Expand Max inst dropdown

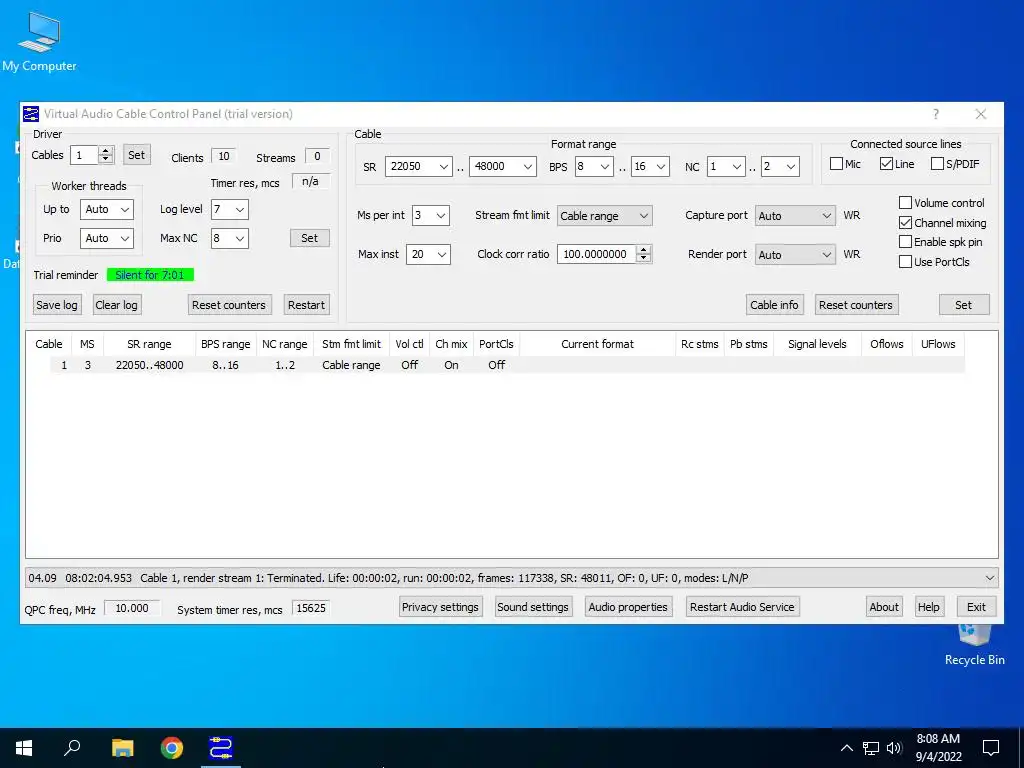pyautogui.click(x=428, y=255)
